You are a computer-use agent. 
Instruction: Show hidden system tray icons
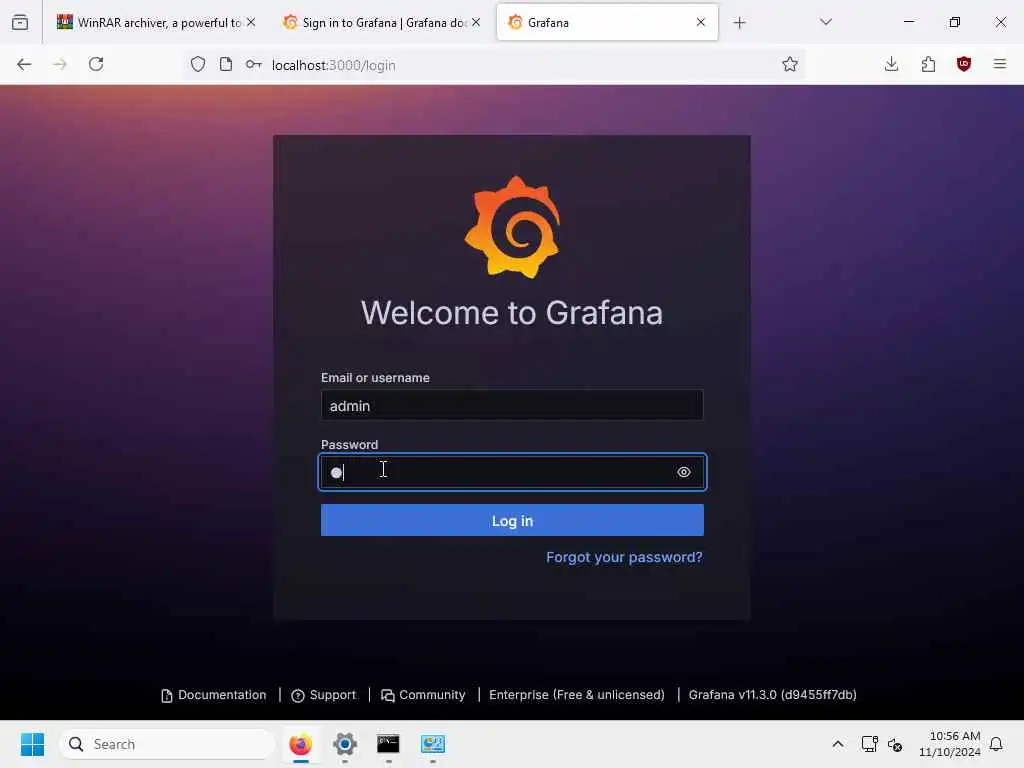pos(838,744)
